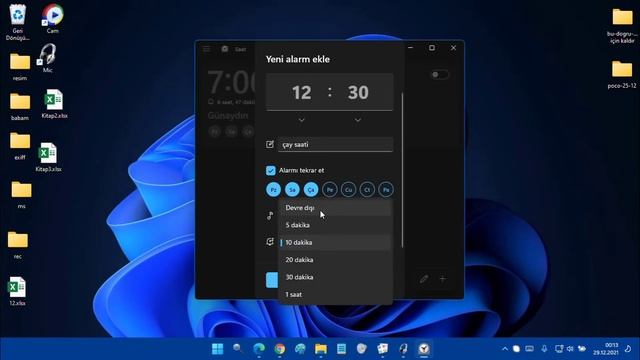Click the plus add alarm icon
Viewport: 640px width, 360px height.
(443, 279)
